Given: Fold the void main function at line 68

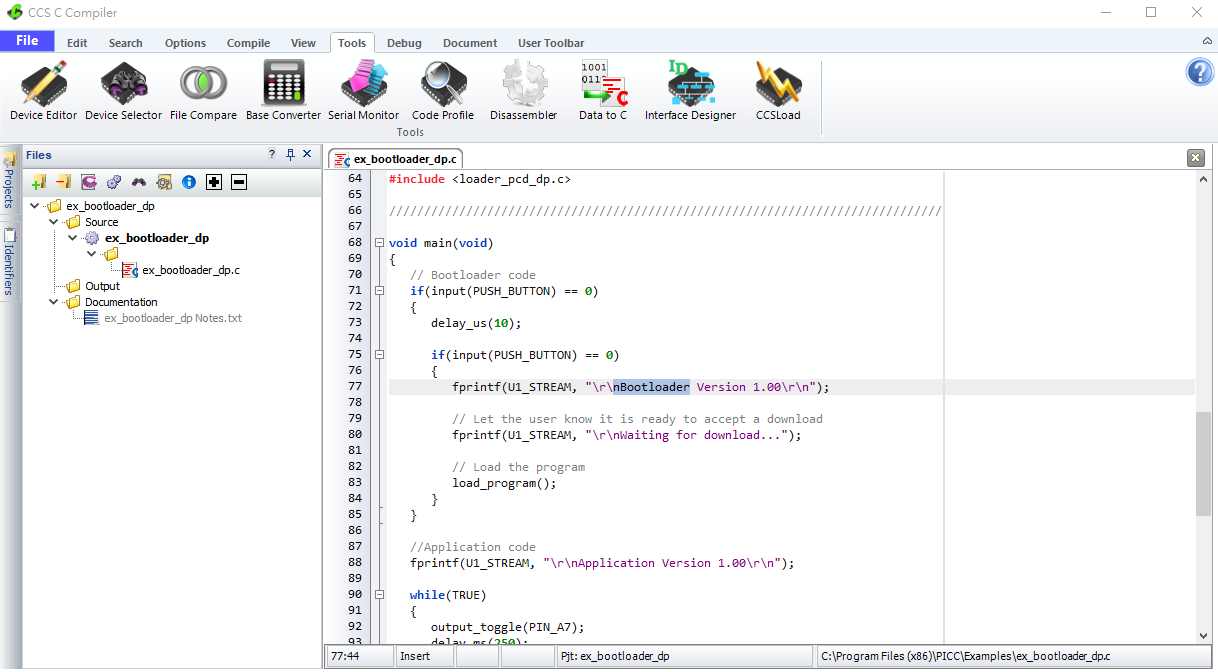Looking at the screenshot, I should point(379,243).
